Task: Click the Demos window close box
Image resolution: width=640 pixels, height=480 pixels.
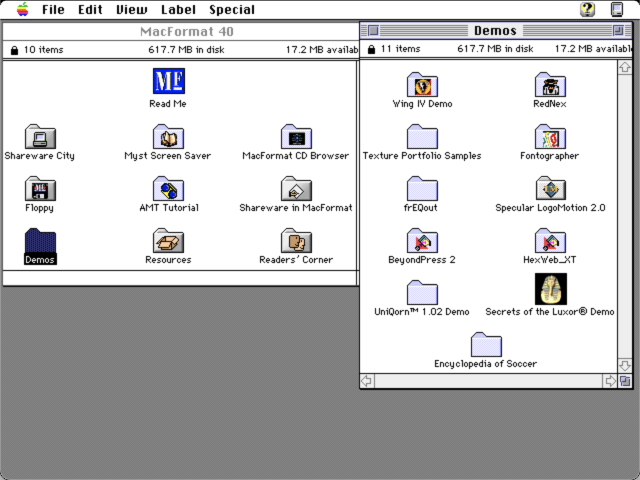Action: pyautogui.click(x=373, y=30)
